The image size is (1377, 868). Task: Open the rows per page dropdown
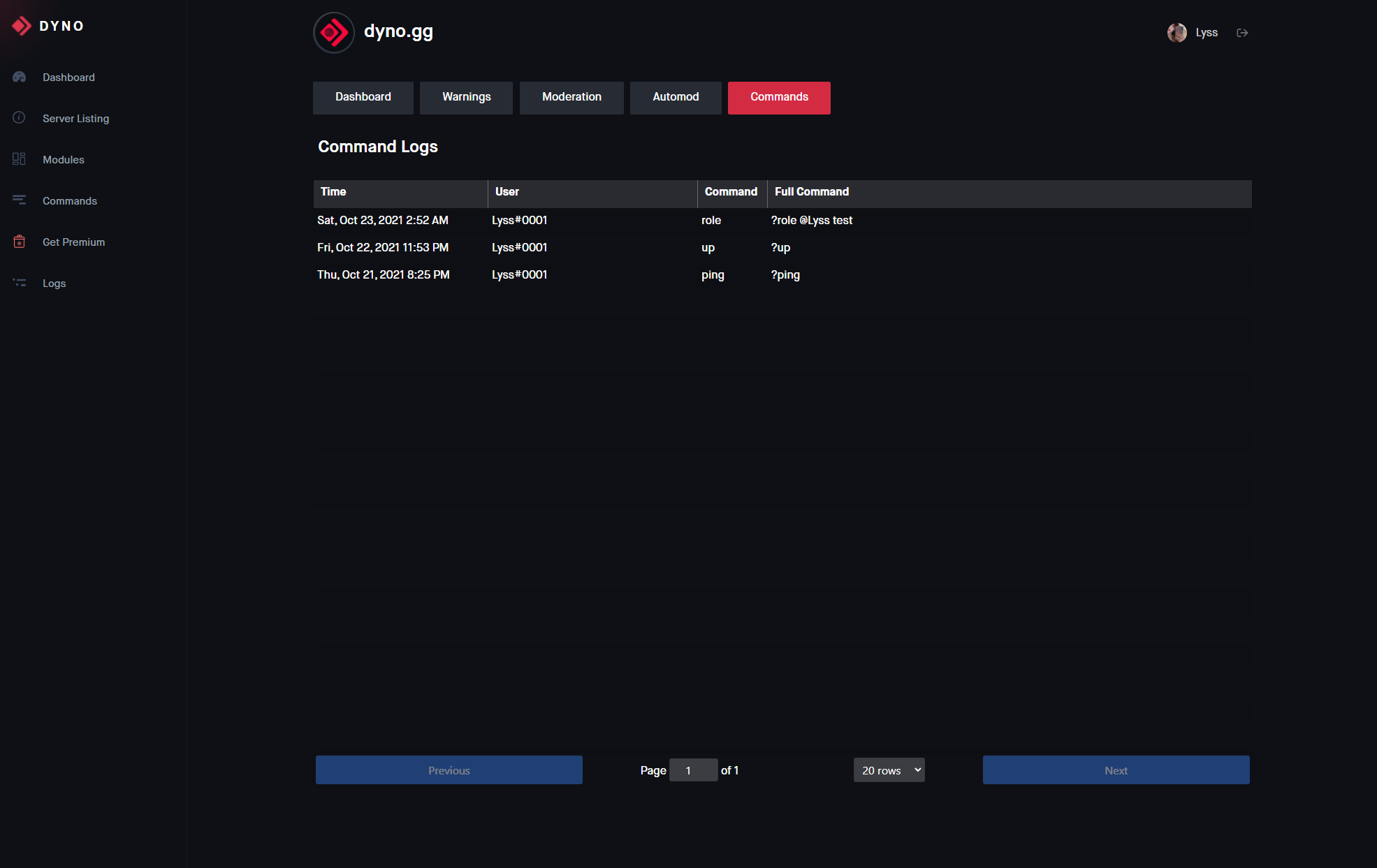click(888, 769)
